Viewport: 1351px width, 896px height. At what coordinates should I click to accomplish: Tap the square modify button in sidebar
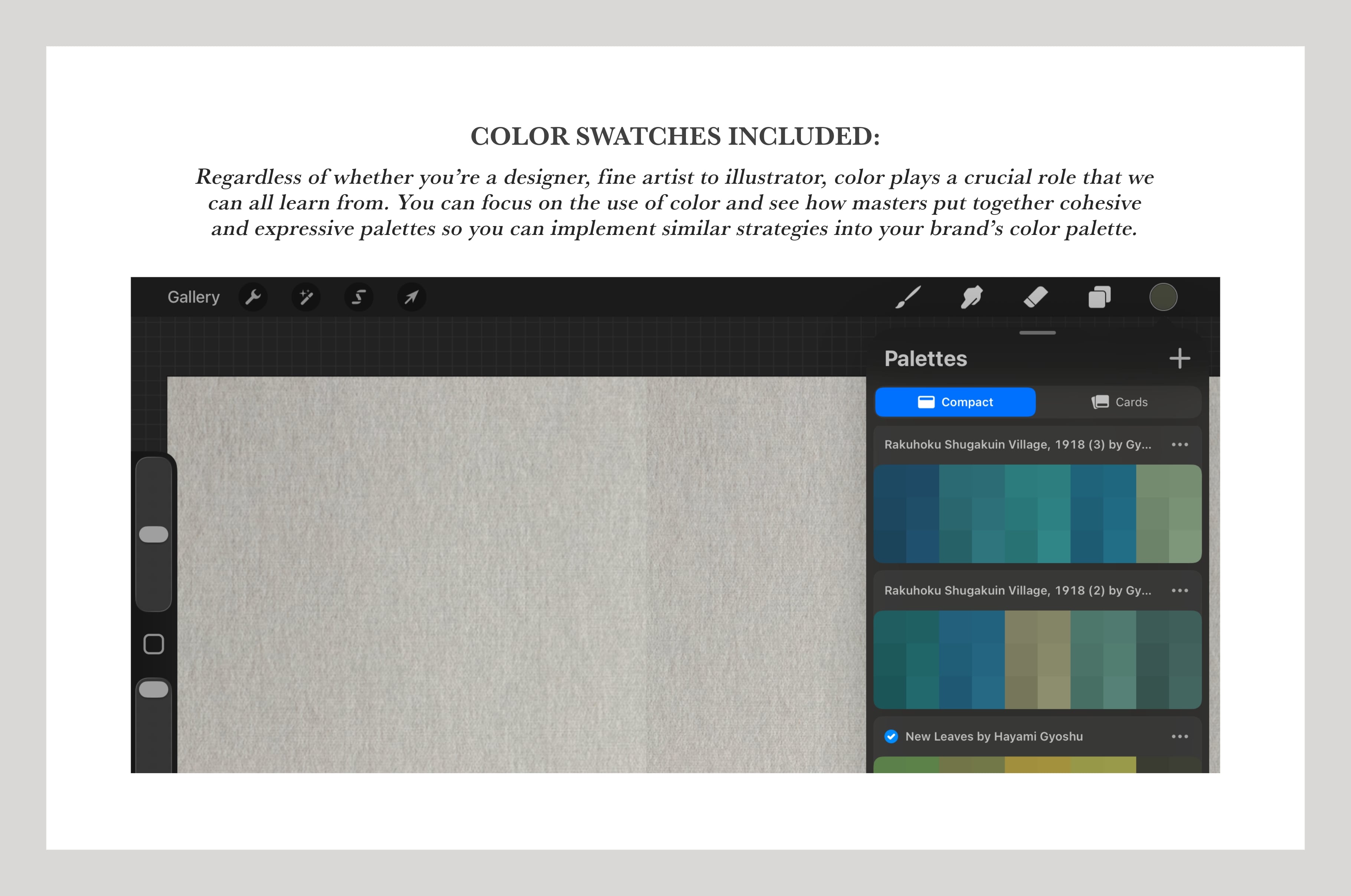154,644
